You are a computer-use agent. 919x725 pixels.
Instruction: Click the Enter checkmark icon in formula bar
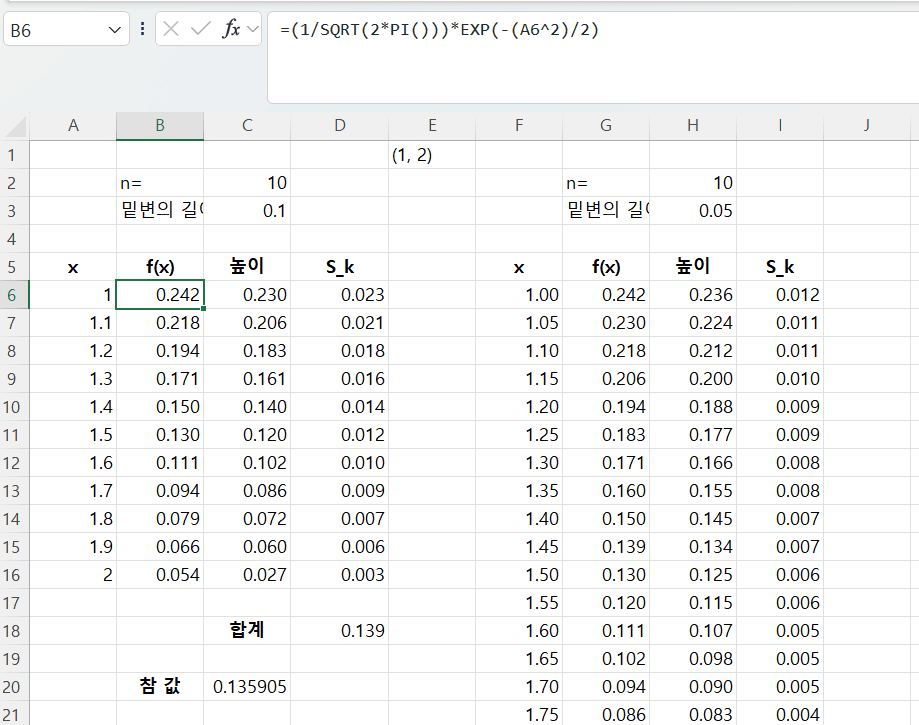point(201,29)
